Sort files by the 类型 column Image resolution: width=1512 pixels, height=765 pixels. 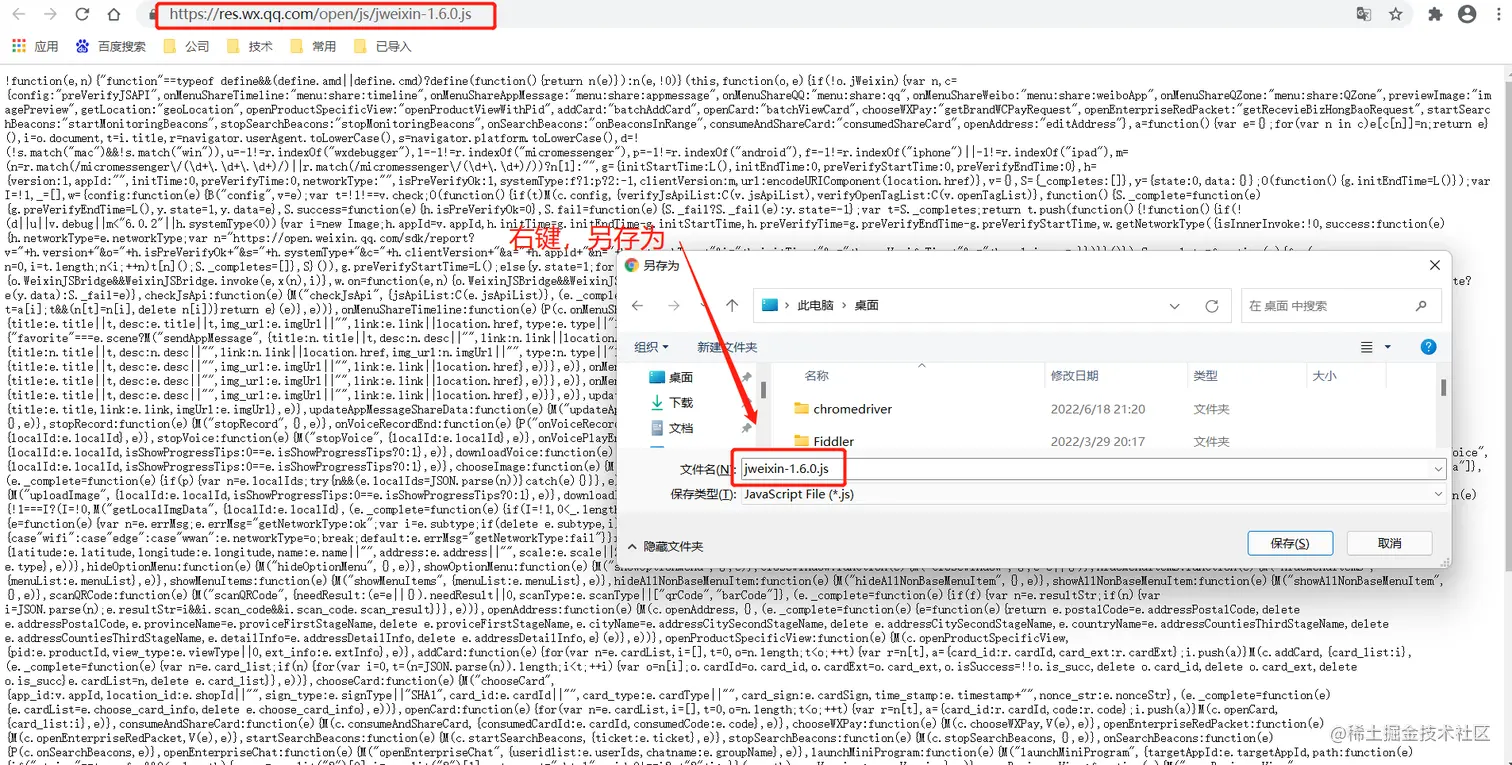[x=1205, y=376]
